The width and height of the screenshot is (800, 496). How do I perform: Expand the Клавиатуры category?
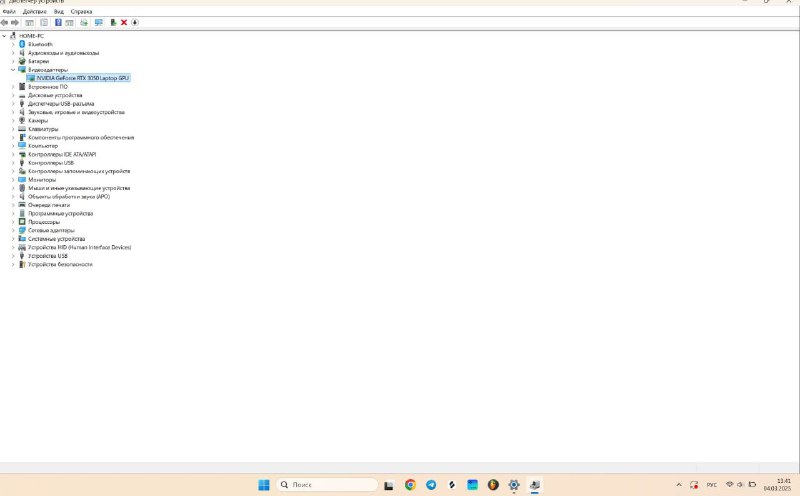tap(13, 129)
